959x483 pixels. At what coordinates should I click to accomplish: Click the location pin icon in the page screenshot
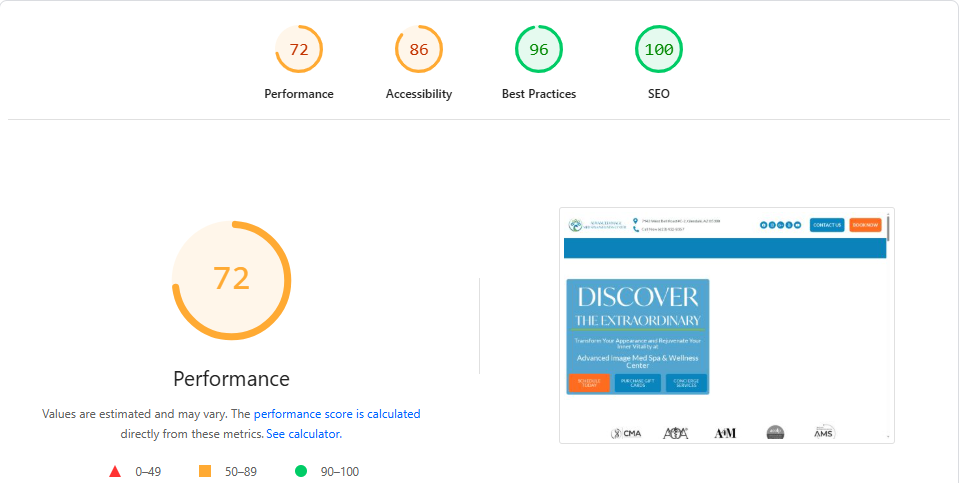click(635, 221)
